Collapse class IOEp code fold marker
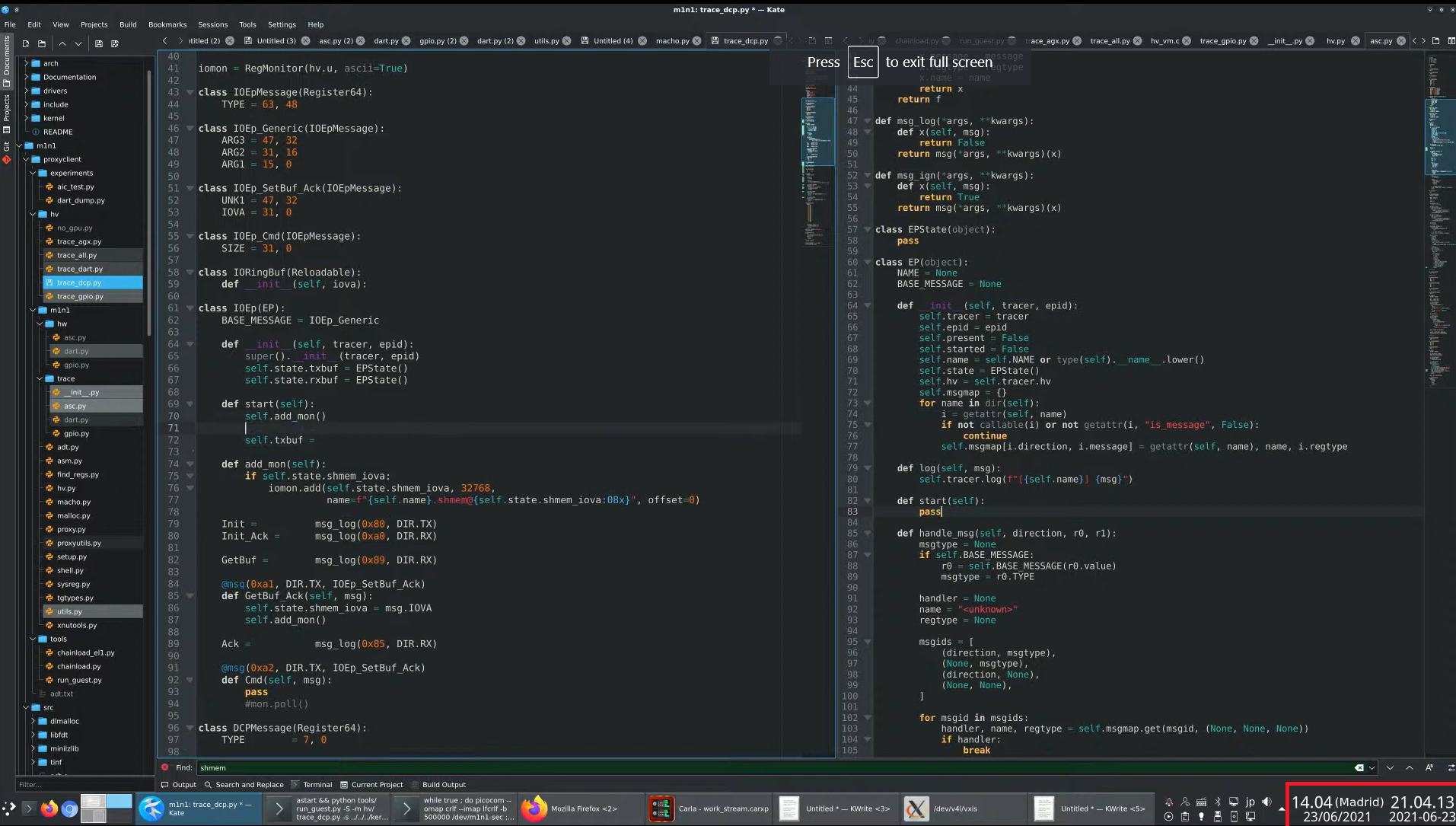 [x=190, y=308]
